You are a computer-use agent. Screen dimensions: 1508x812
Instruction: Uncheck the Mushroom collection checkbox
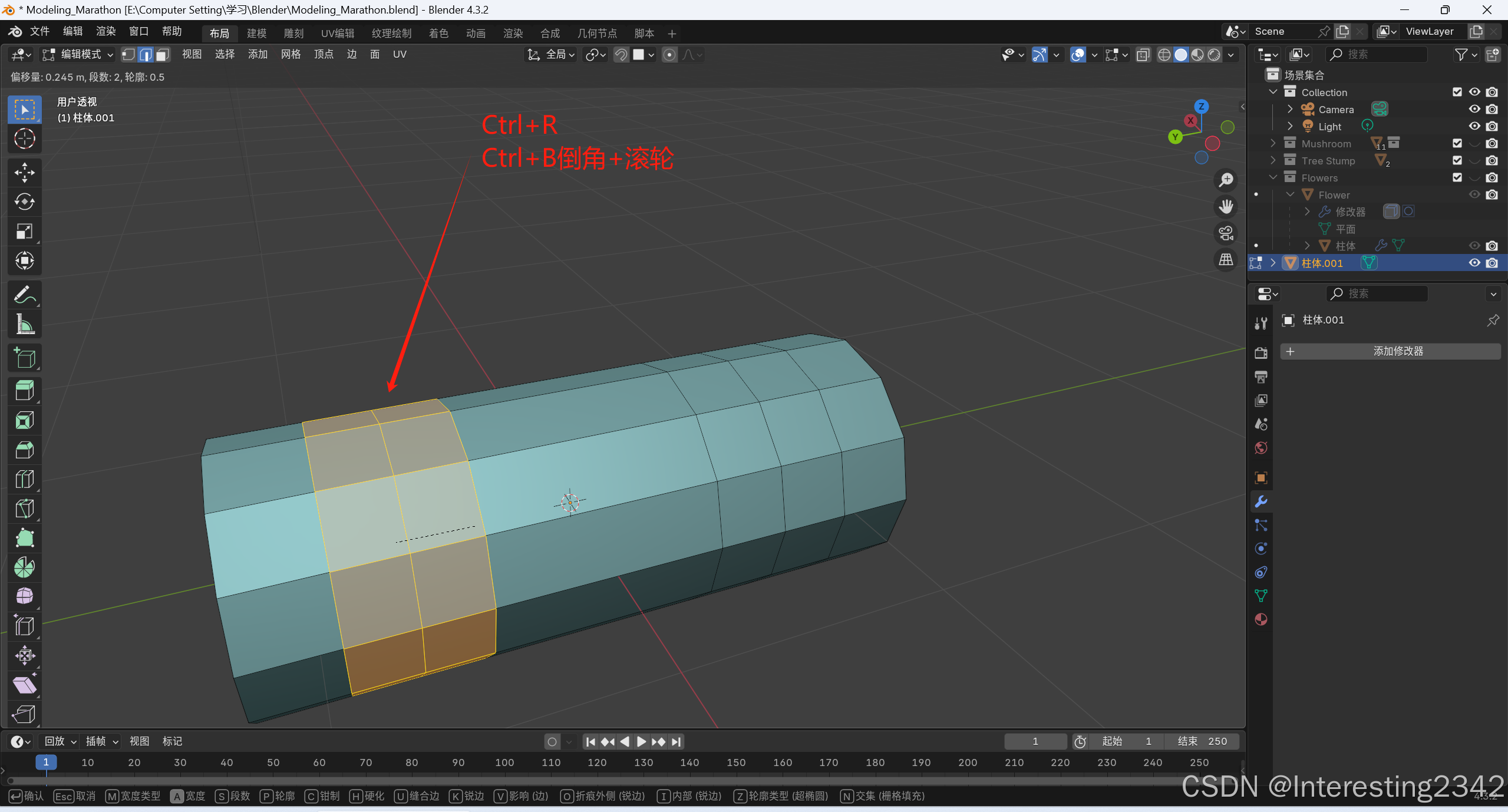(1457, 143)
